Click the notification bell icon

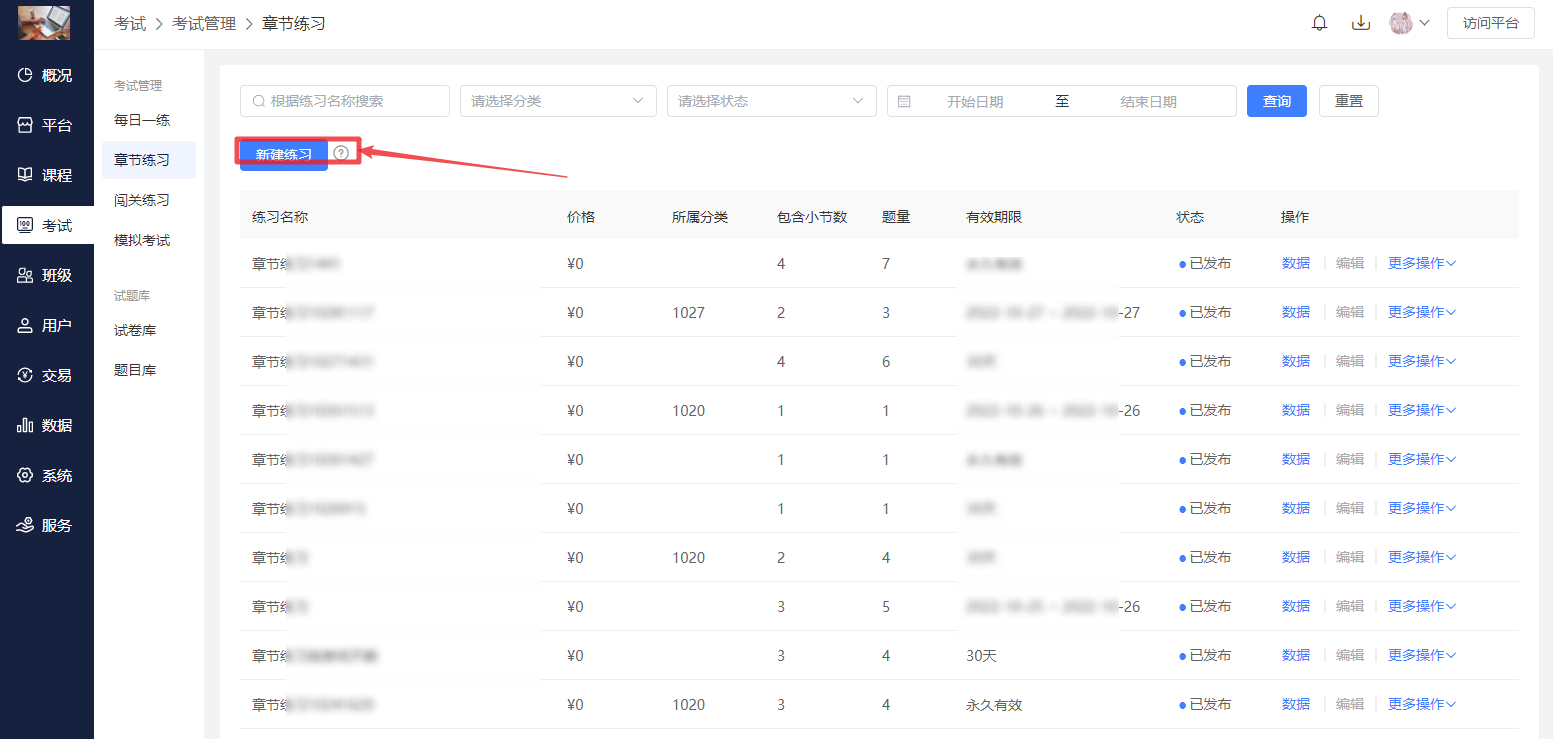[1319, 23]
